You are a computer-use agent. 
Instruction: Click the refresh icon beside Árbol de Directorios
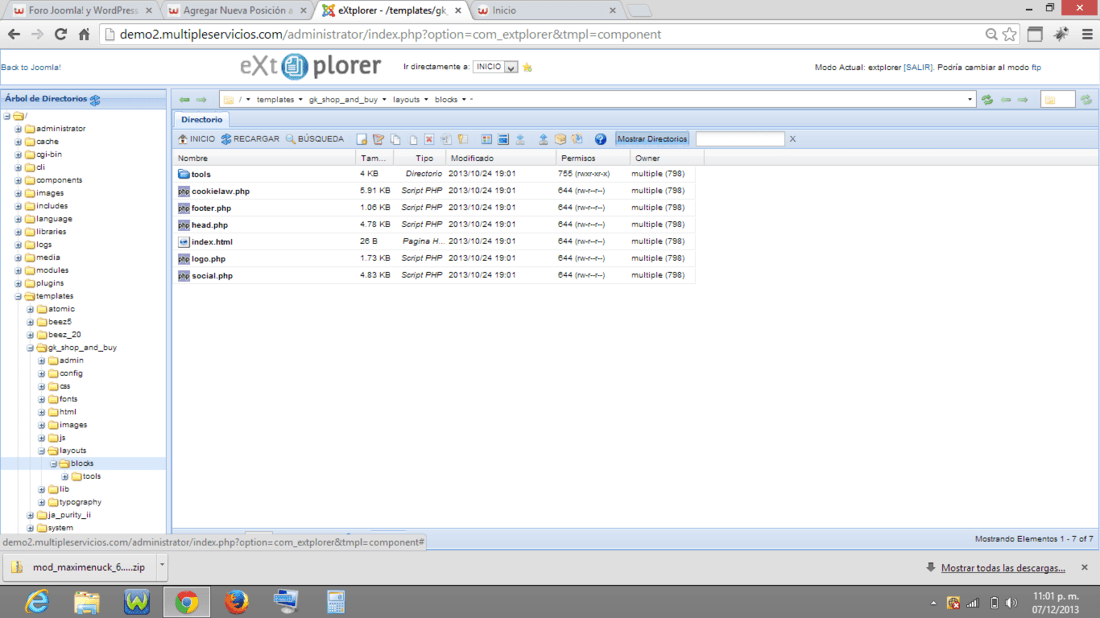point(95,100)
